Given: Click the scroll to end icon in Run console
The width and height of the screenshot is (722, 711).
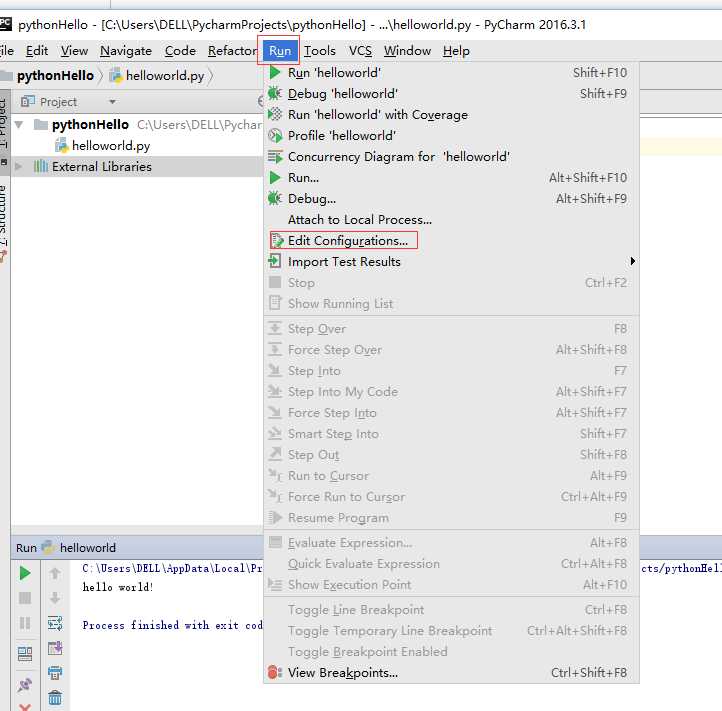Looking at the screenshot, I should click(x=55, y=648).
